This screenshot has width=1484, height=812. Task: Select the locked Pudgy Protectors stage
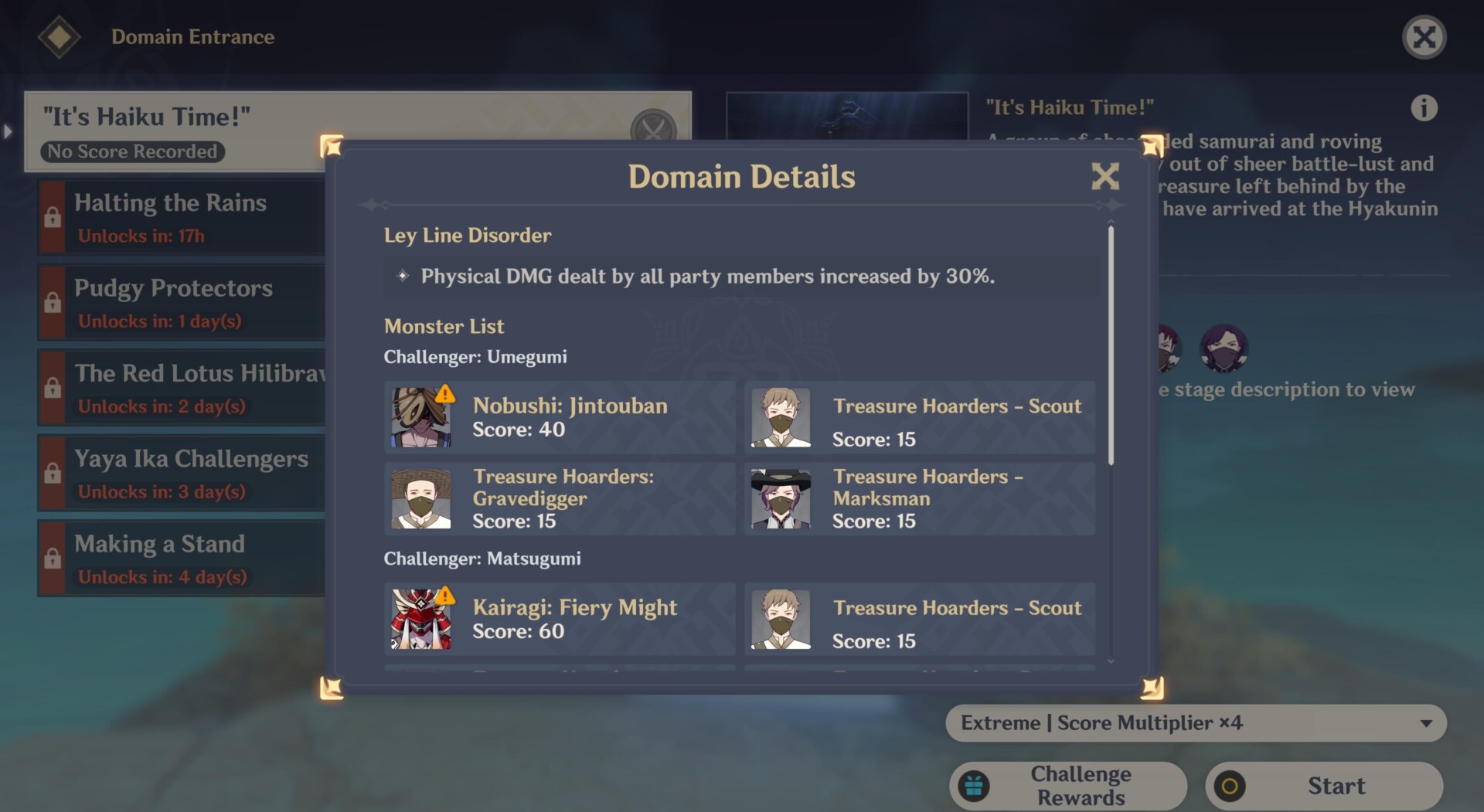[182, 303]
